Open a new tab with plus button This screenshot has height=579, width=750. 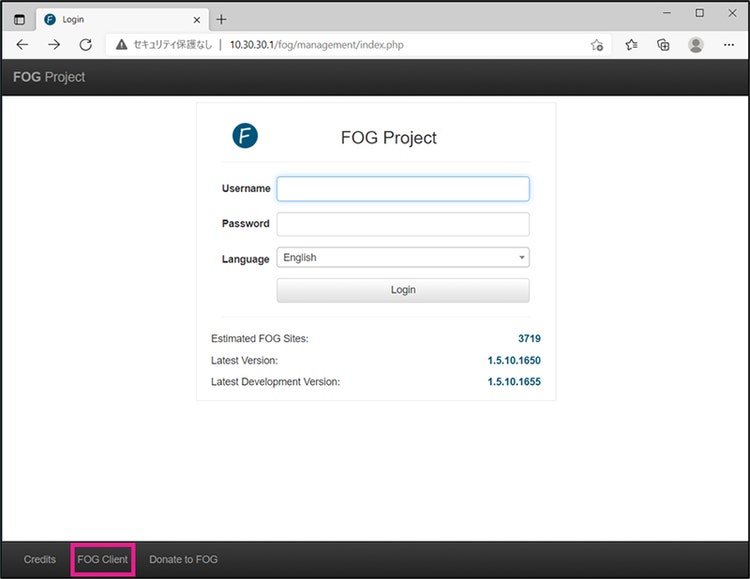[x=221, y=20]
